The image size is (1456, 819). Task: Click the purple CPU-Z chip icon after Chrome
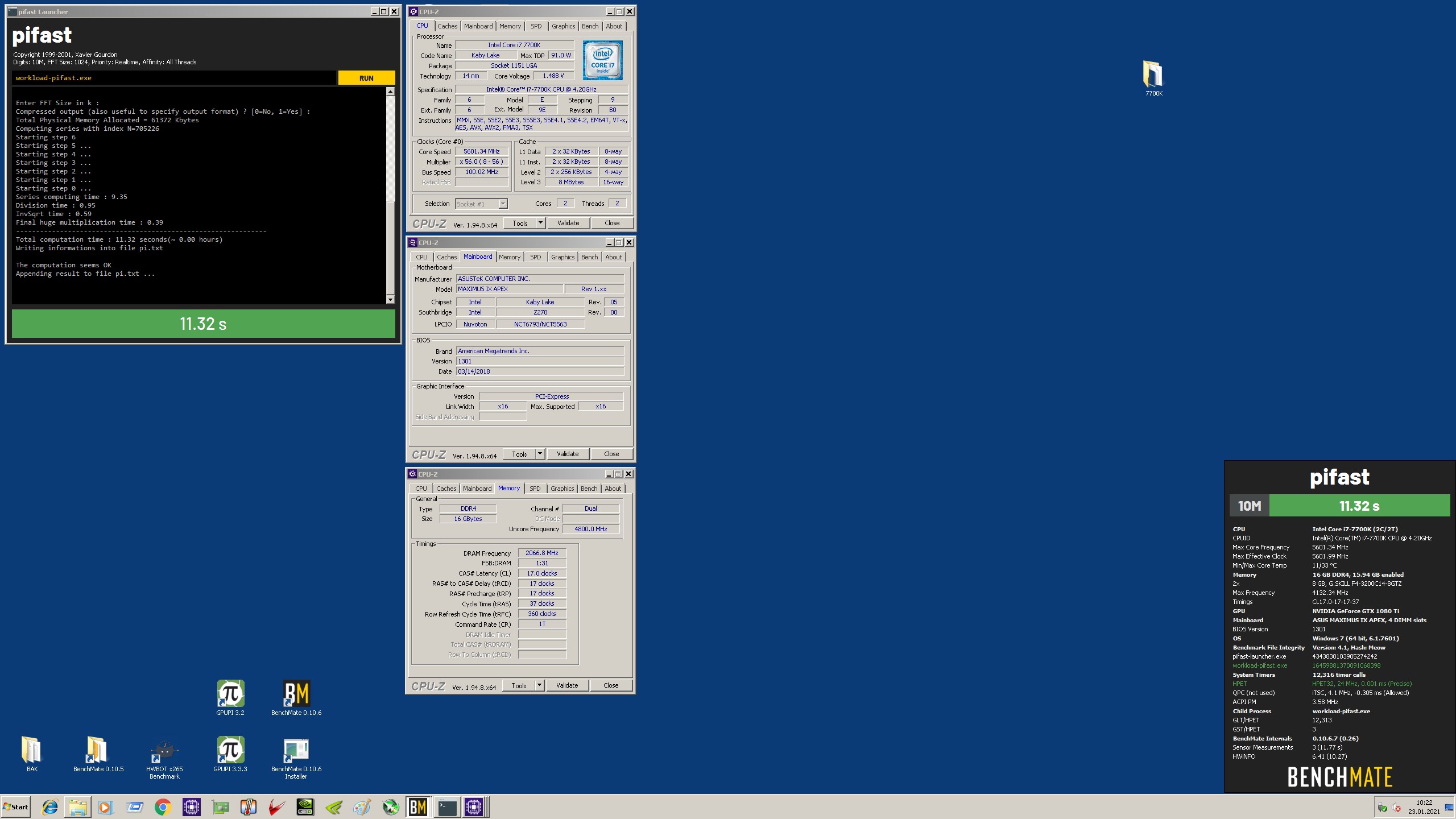click(x=191, y=806)
